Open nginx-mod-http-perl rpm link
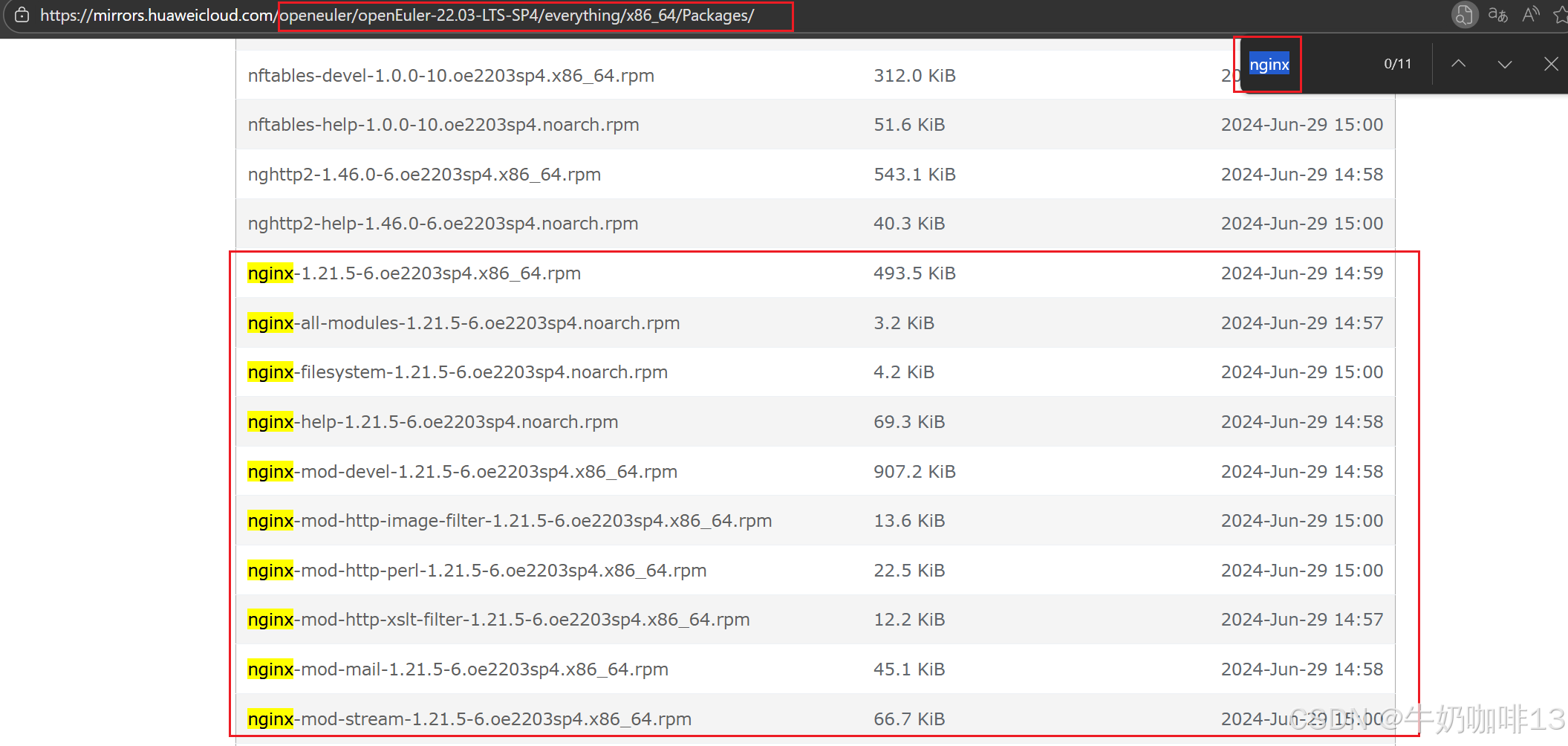Viewport: 1568px width, 746px height. (x=477, y=571)
